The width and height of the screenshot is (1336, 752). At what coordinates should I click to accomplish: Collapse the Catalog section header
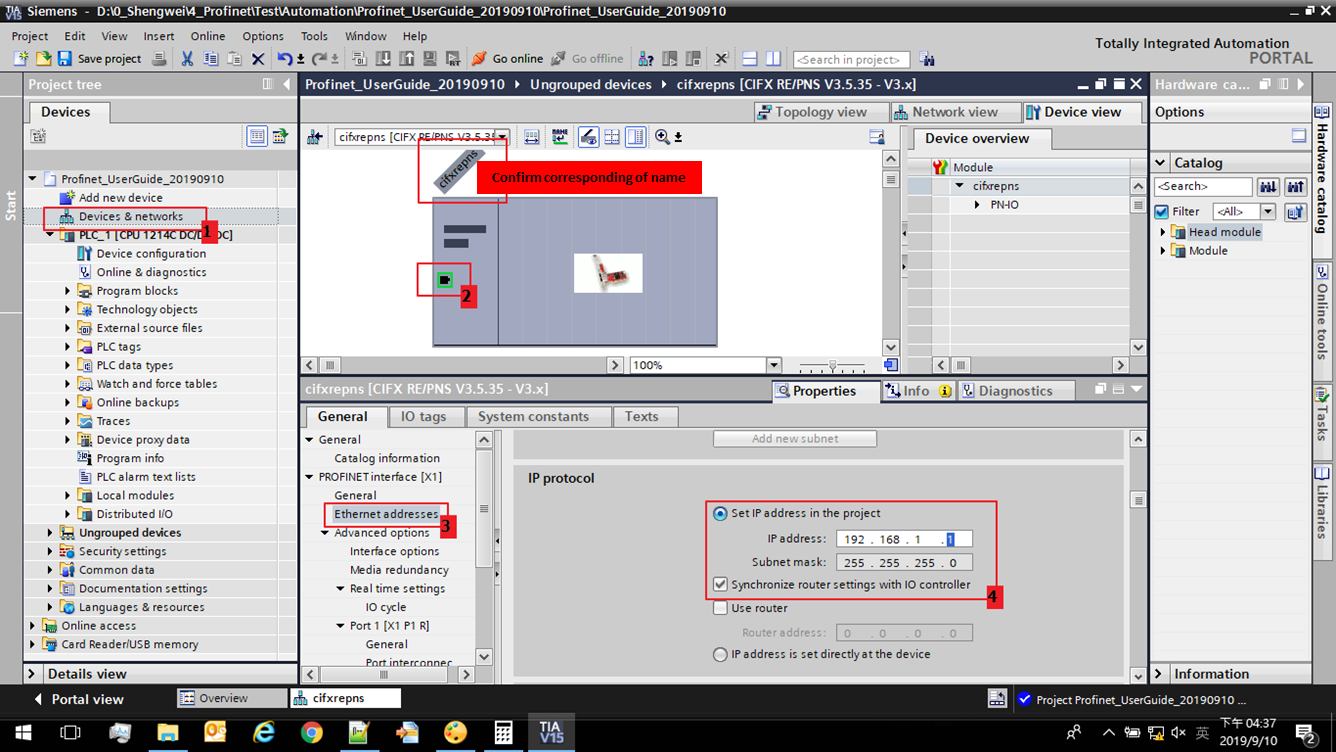click(x=1161, y=163)
